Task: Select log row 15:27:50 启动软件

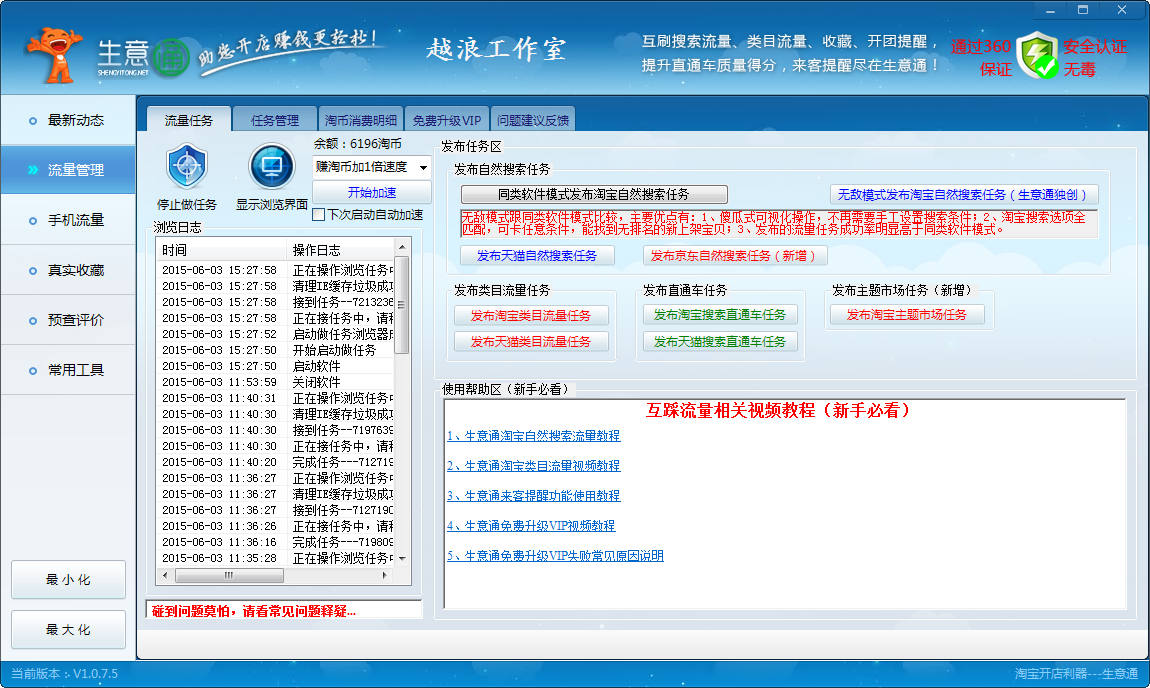Action: pyautogui.click(x=276, y=366)
